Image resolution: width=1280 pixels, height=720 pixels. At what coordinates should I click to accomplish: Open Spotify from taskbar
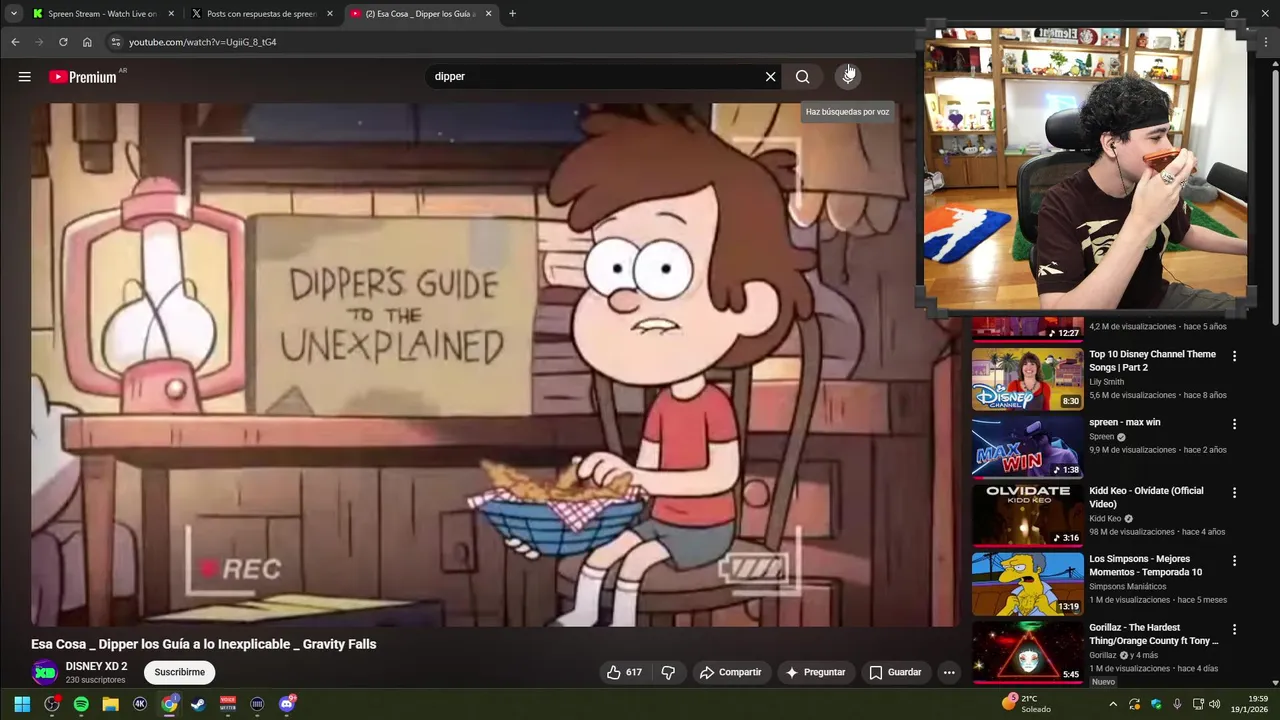(81, 704)
